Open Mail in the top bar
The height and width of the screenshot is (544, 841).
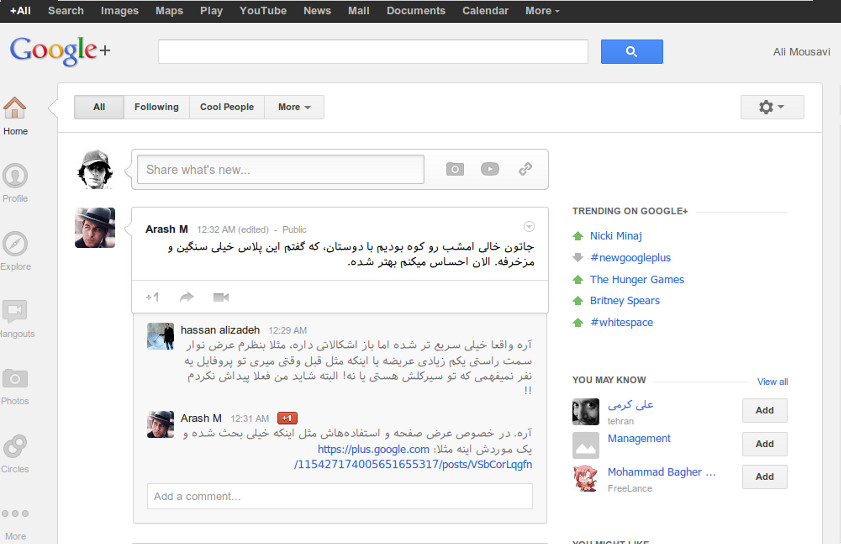point(358,11)
